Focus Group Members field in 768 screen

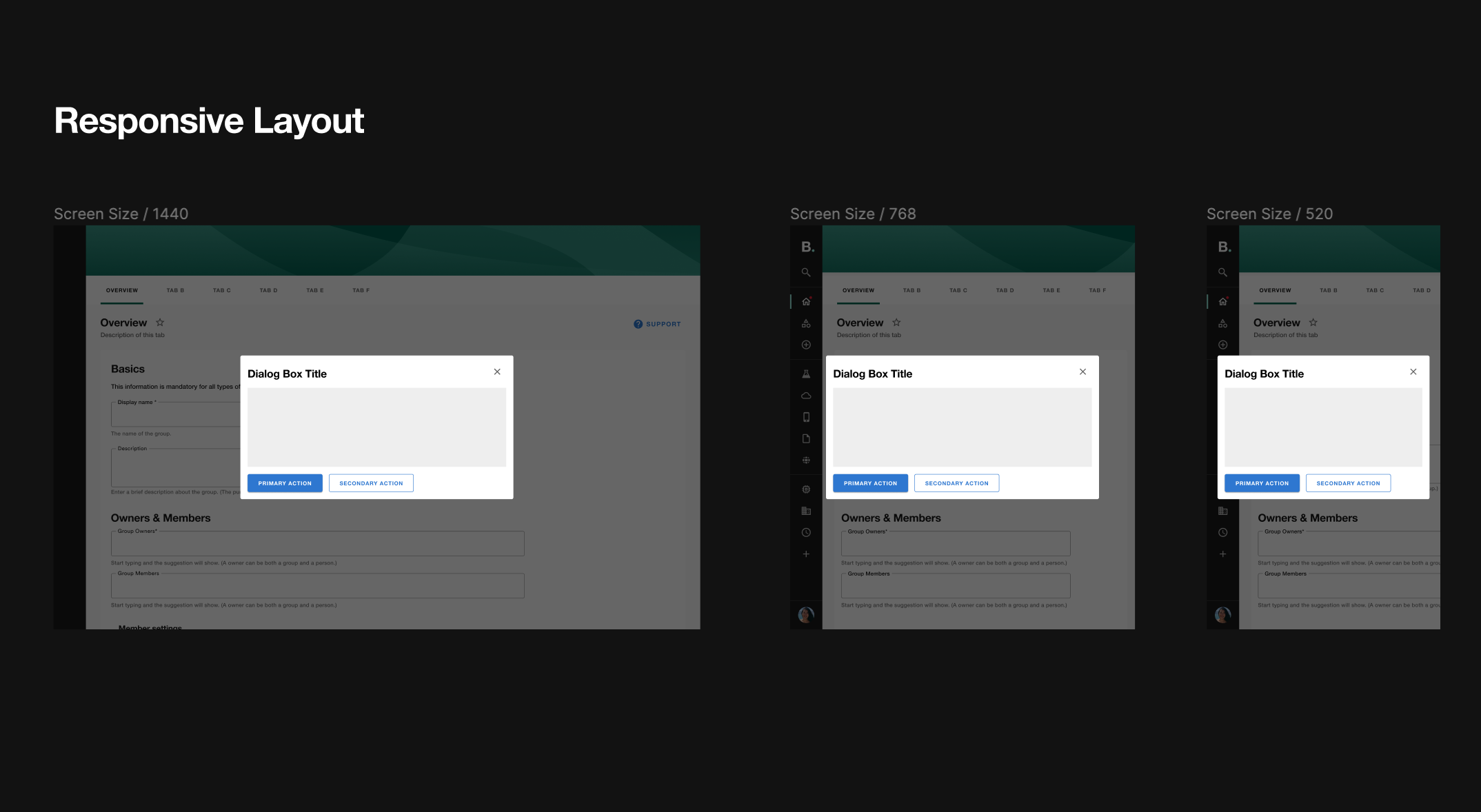956,585
